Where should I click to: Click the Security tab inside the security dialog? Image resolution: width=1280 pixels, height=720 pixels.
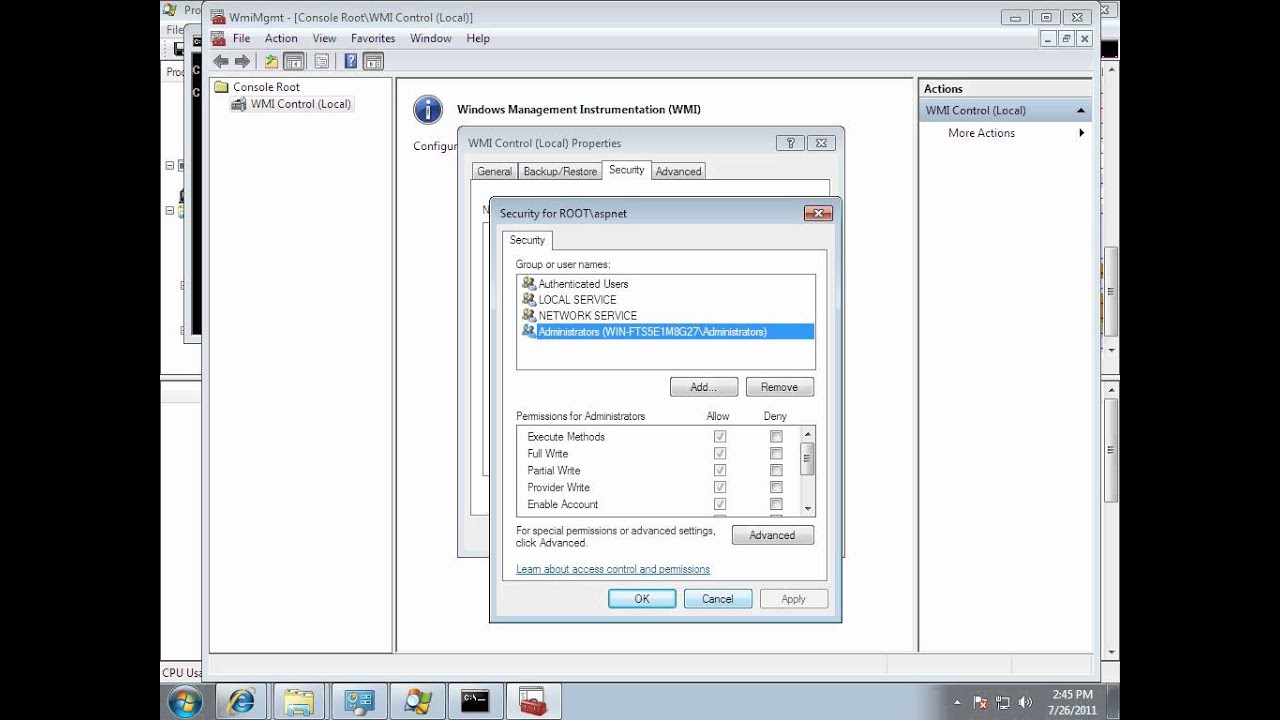[527, 240]
